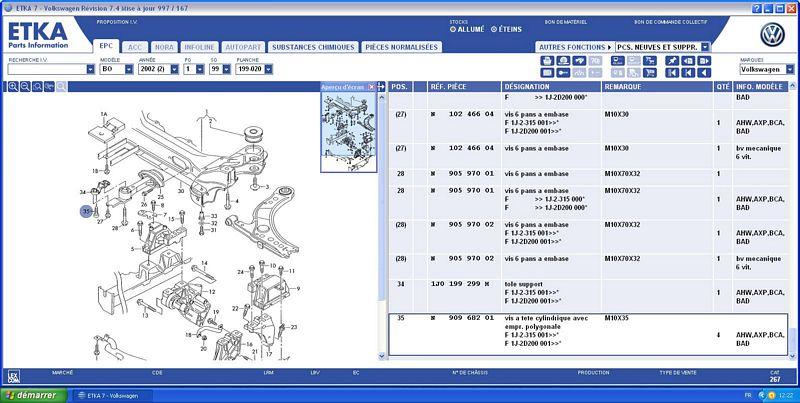
Task: Select the row 34 'tole support' designation
Action: coord(523,284)
